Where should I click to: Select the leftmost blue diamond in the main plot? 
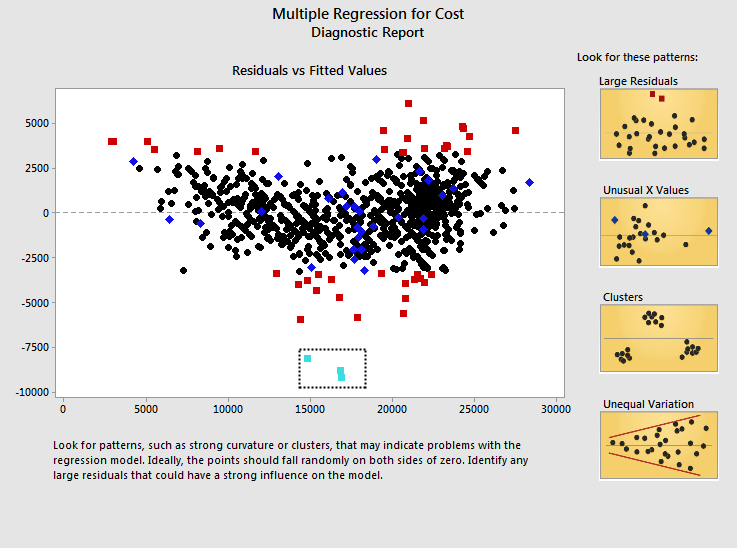point(133,161)
